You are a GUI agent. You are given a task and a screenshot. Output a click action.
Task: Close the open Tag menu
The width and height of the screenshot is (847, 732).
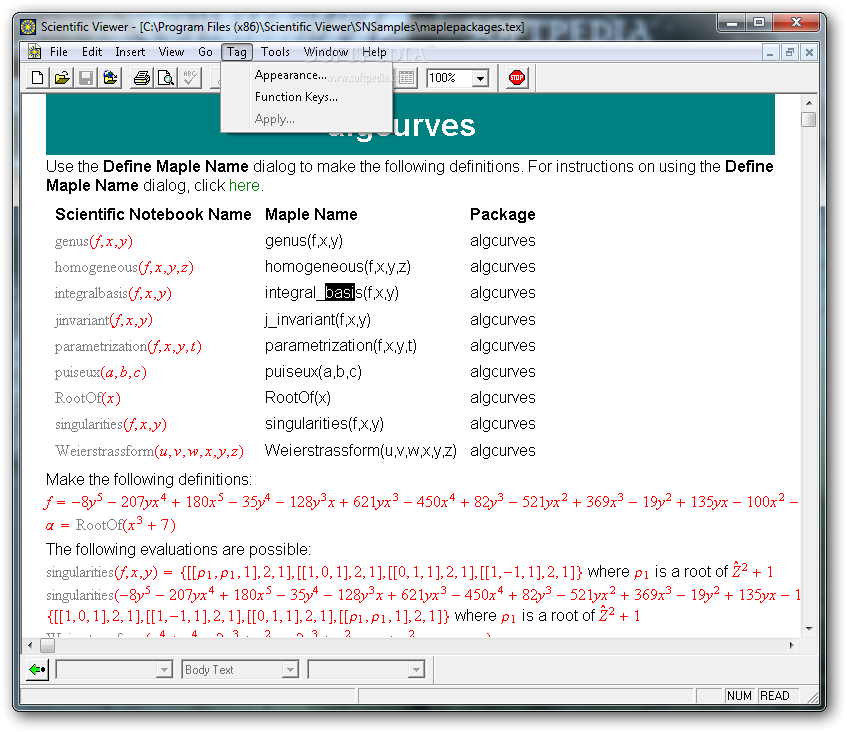(237, 52)
